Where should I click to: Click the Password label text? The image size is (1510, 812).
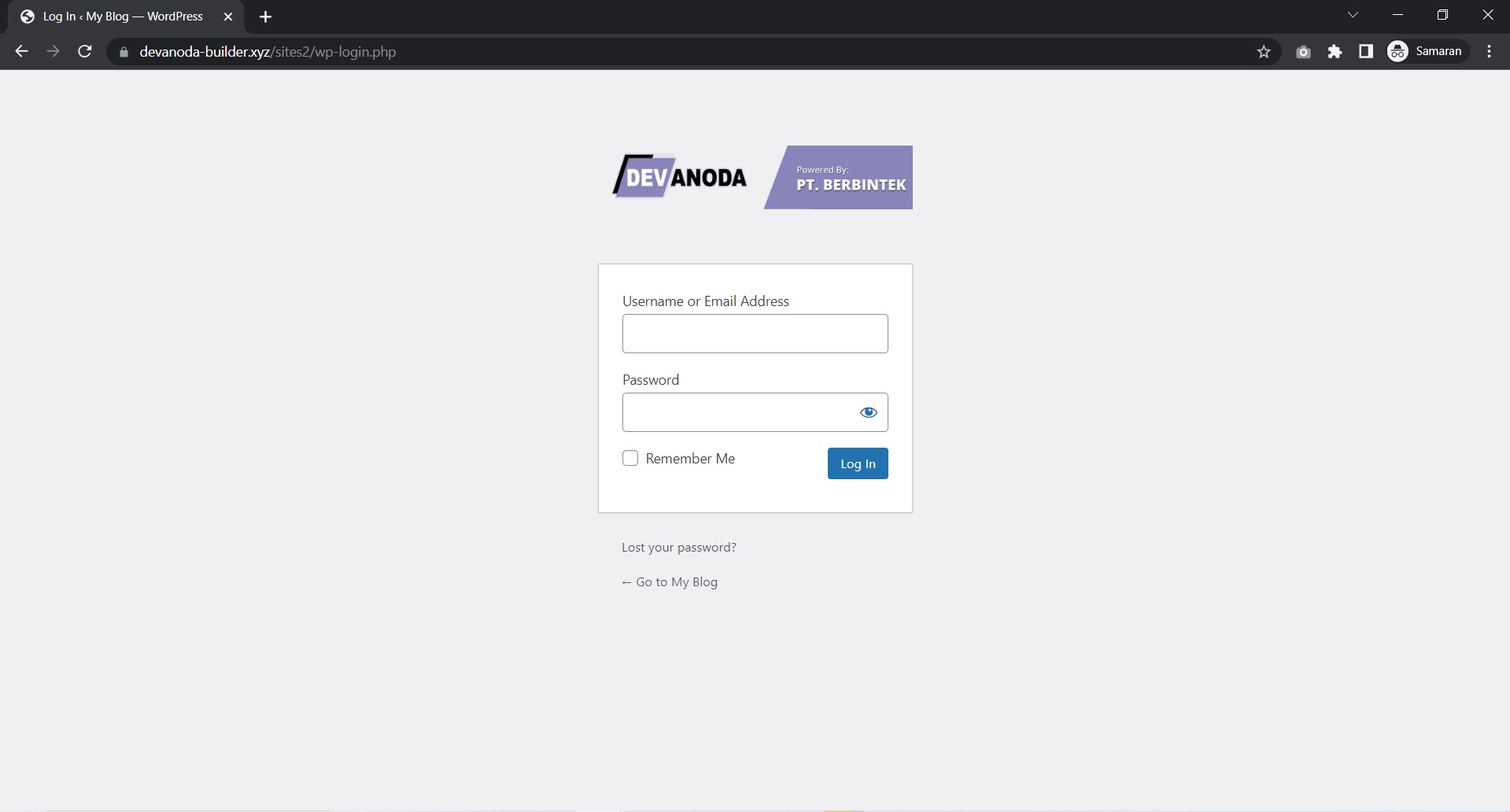pos(651,380)
